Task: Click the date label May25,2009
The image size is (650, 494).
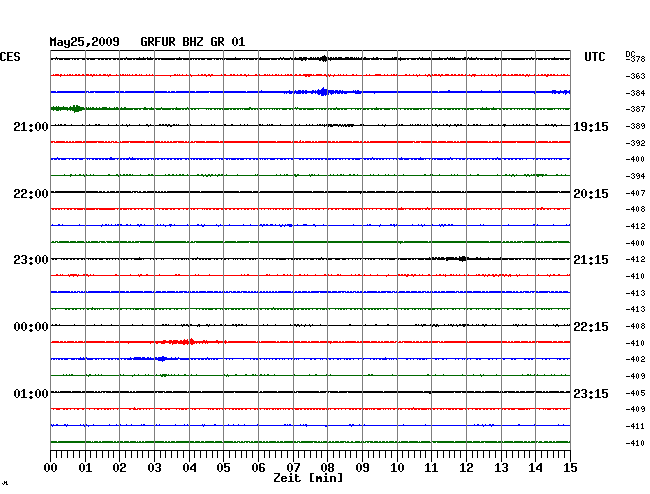Action: (85, 42)
